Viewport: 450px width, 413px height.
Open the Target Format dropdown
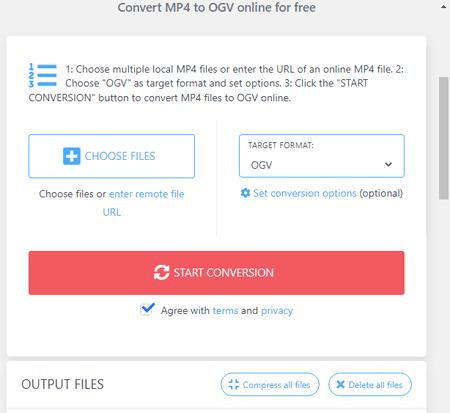click(x=322, y=156)
